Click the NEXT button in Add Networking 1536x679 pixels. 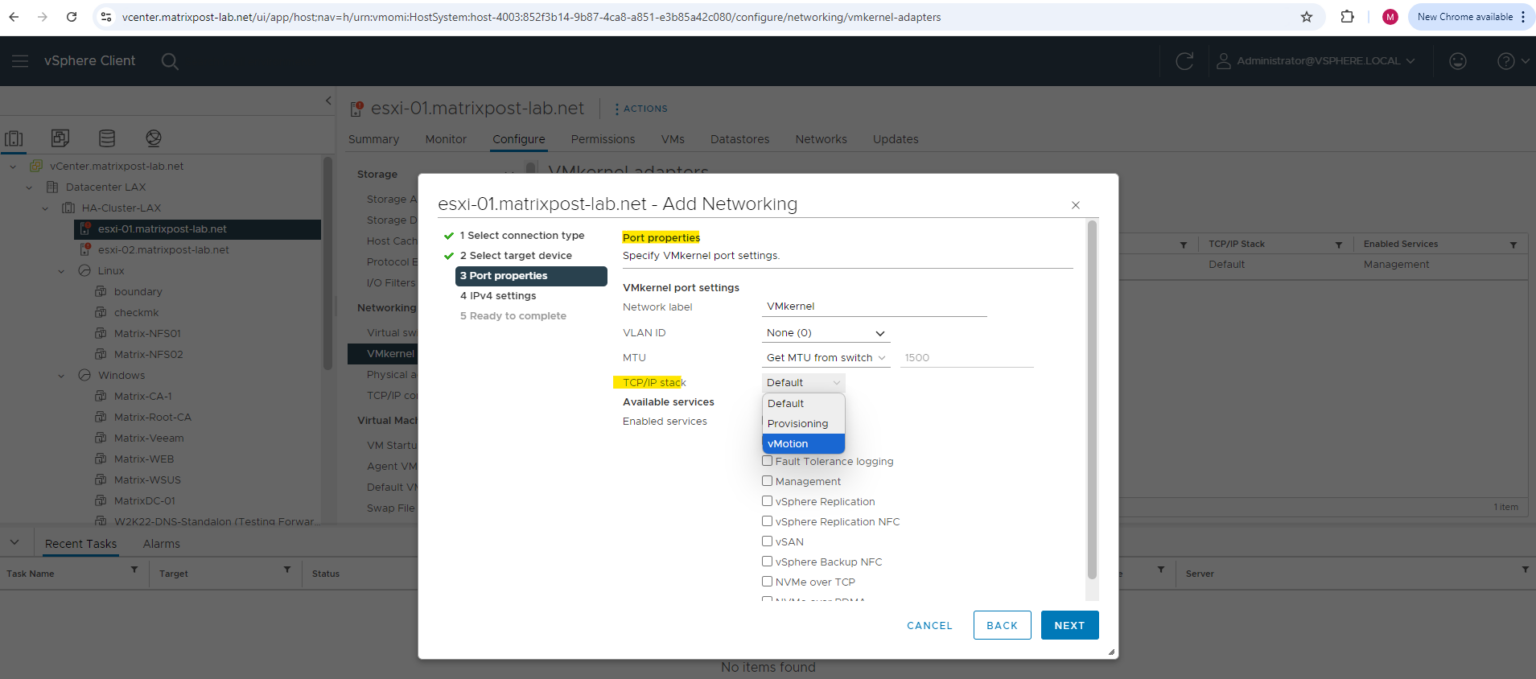(x=1069, y=625)
